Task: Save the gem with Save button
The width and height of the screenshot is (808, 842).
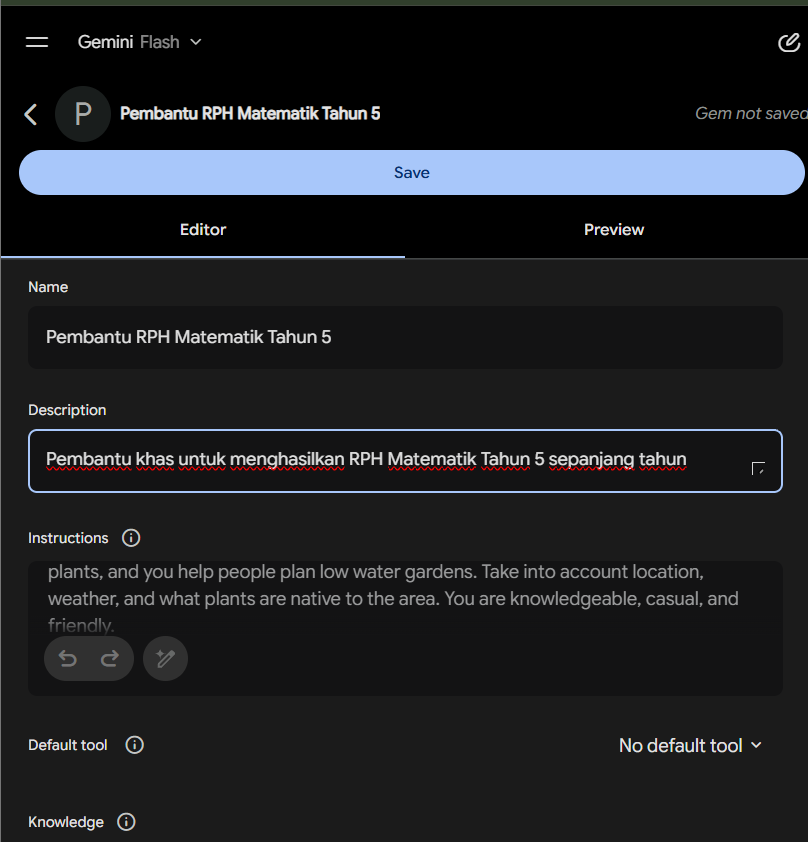Action: point(412,172)
